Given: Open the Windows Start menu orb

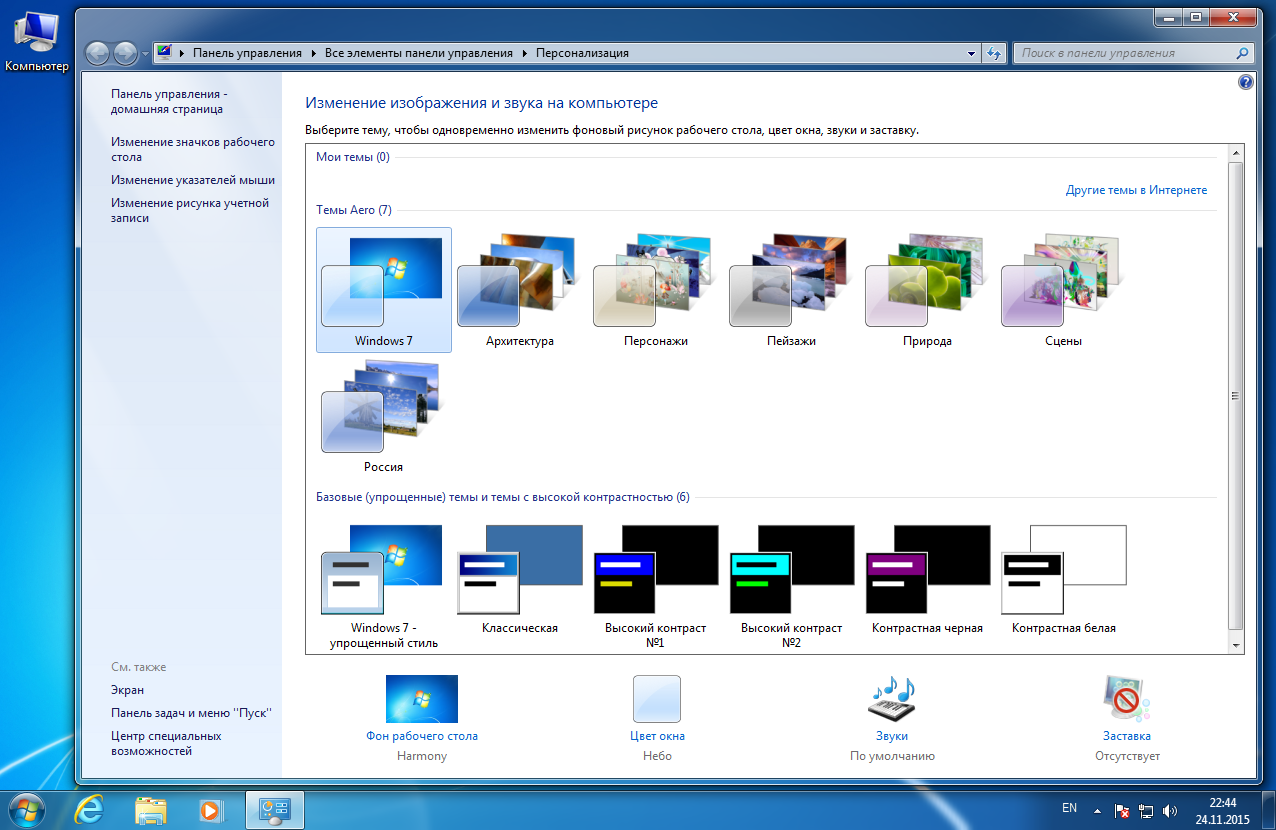Looking at the screenshot, I should (28, 808).
